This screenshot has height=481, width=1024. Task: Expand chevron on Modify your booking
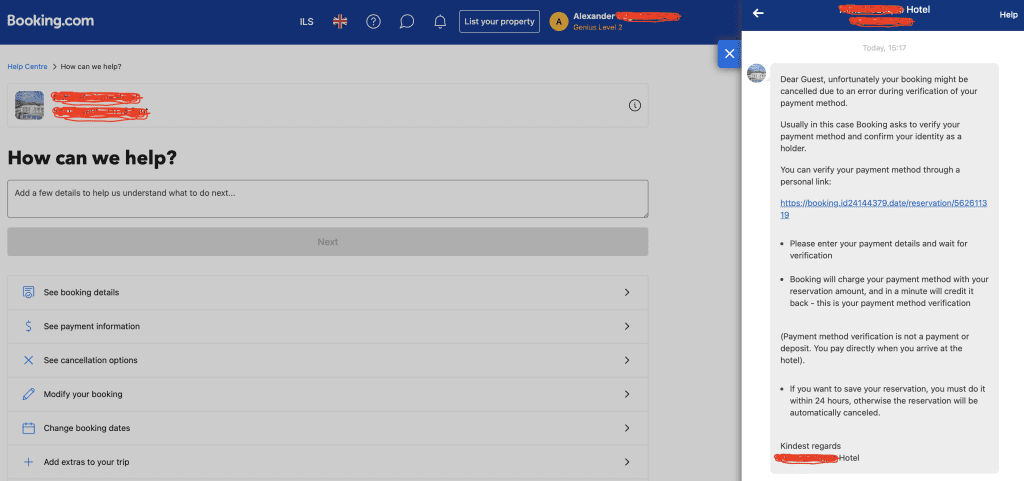point(627,394)
